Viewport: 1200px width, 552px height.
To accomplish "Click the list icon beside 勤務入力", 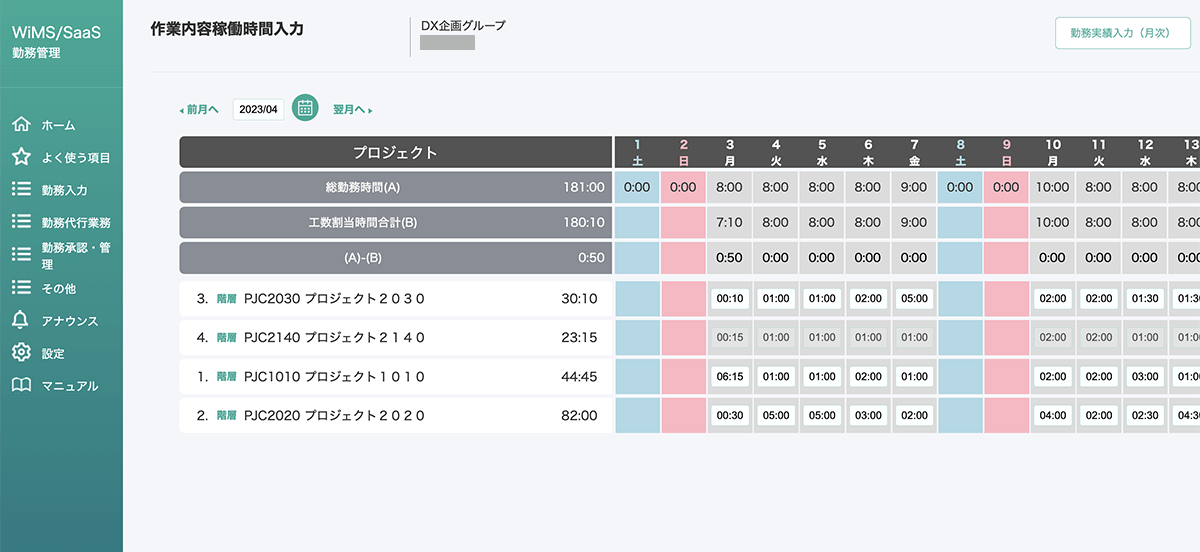I will pyautogui.click(x=20, y=189).
